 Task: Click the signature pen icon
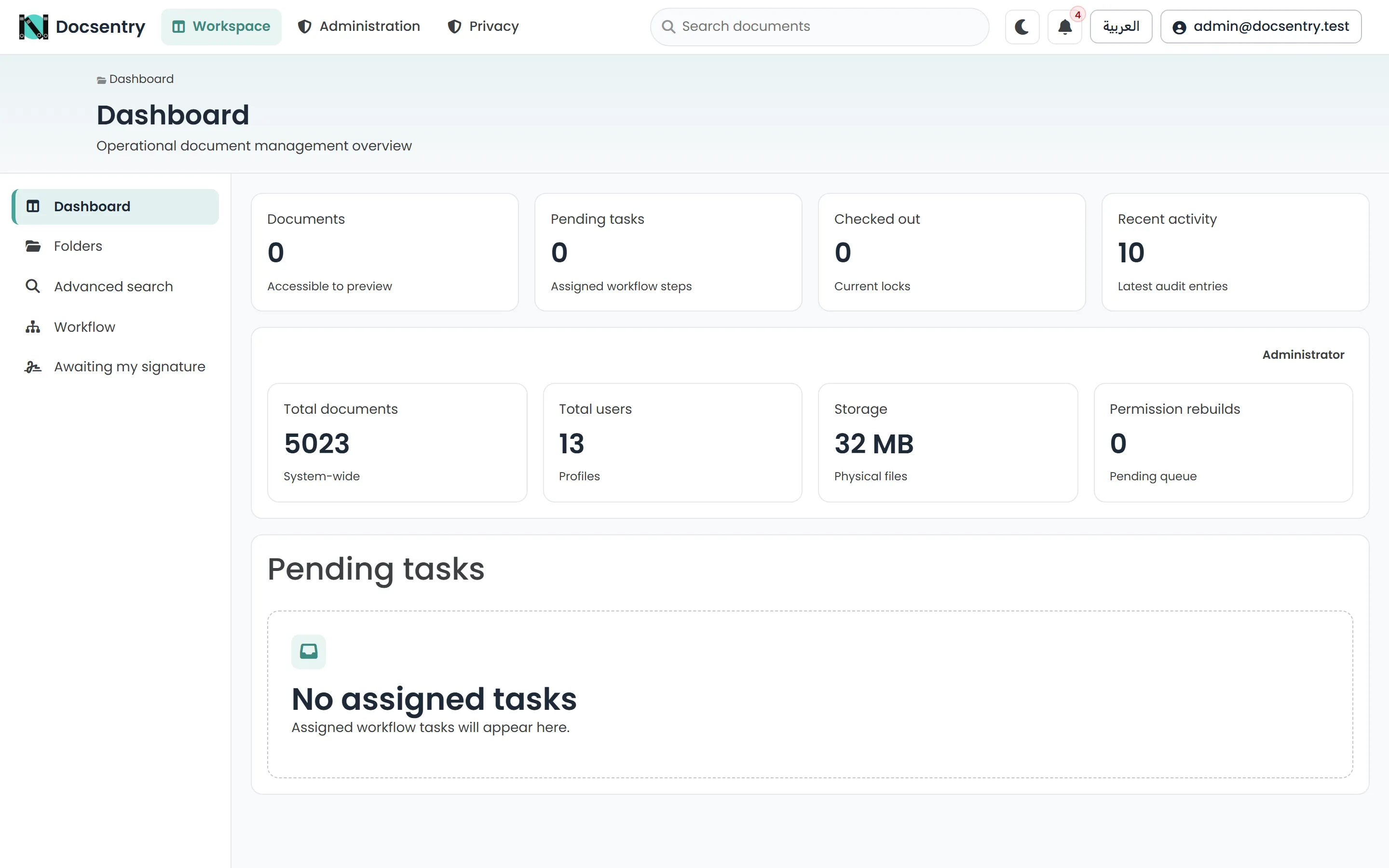tap(33, 367)
